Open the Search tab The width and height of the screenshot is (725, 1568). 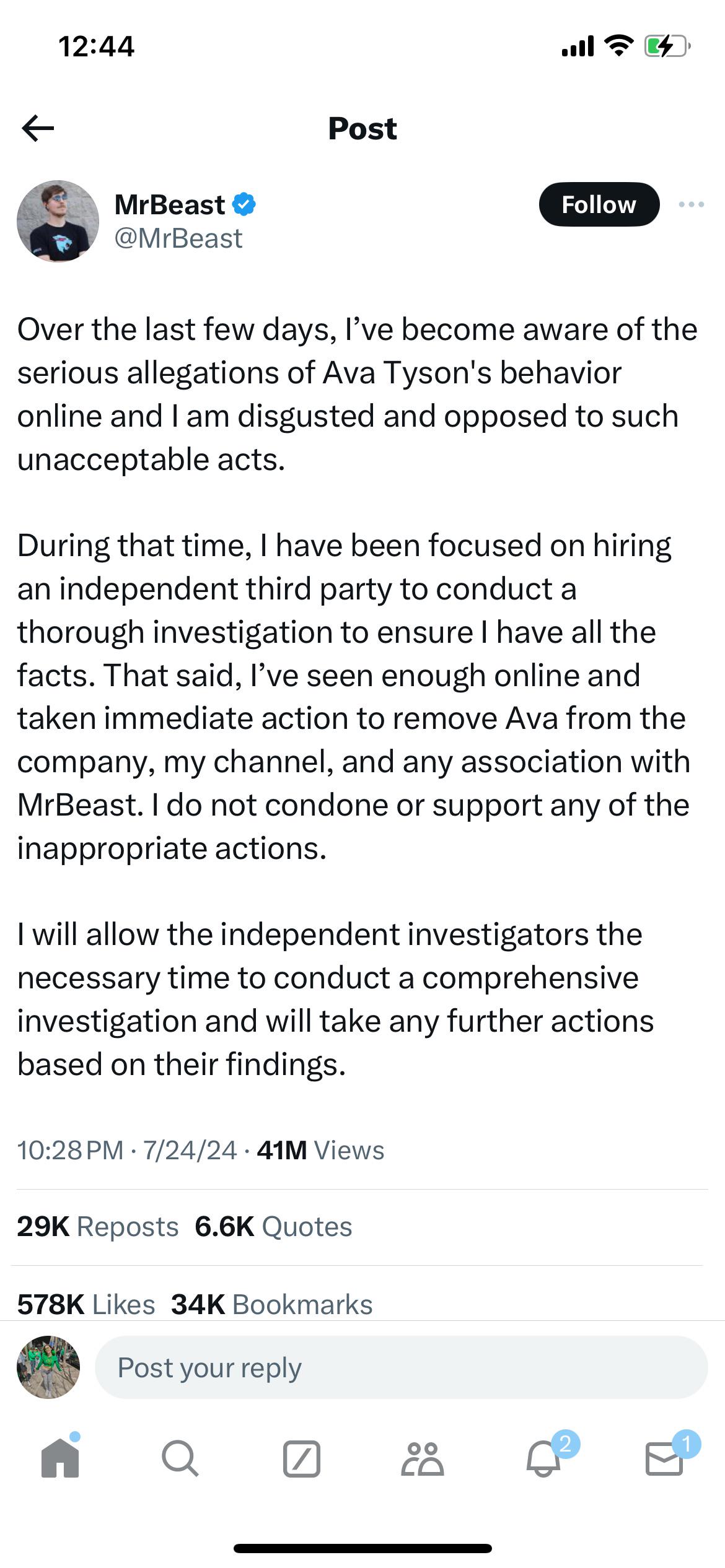point(180,1459)
